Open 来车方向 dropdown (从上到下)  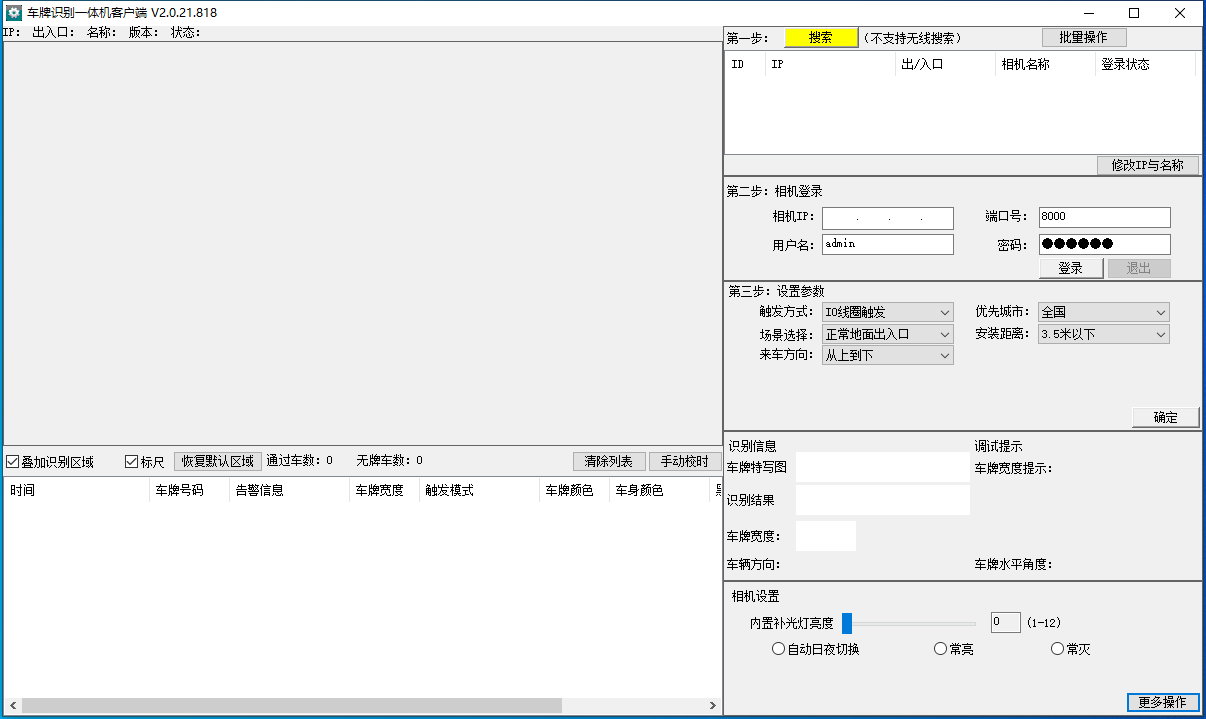click(887, 355)
